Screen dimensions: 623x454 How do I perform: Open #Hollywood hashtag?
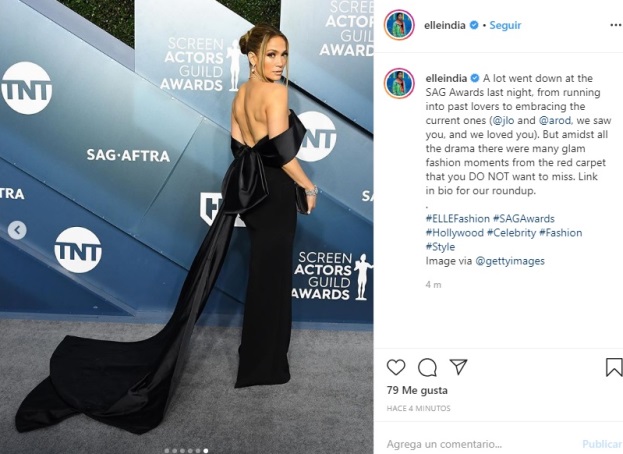455,232
